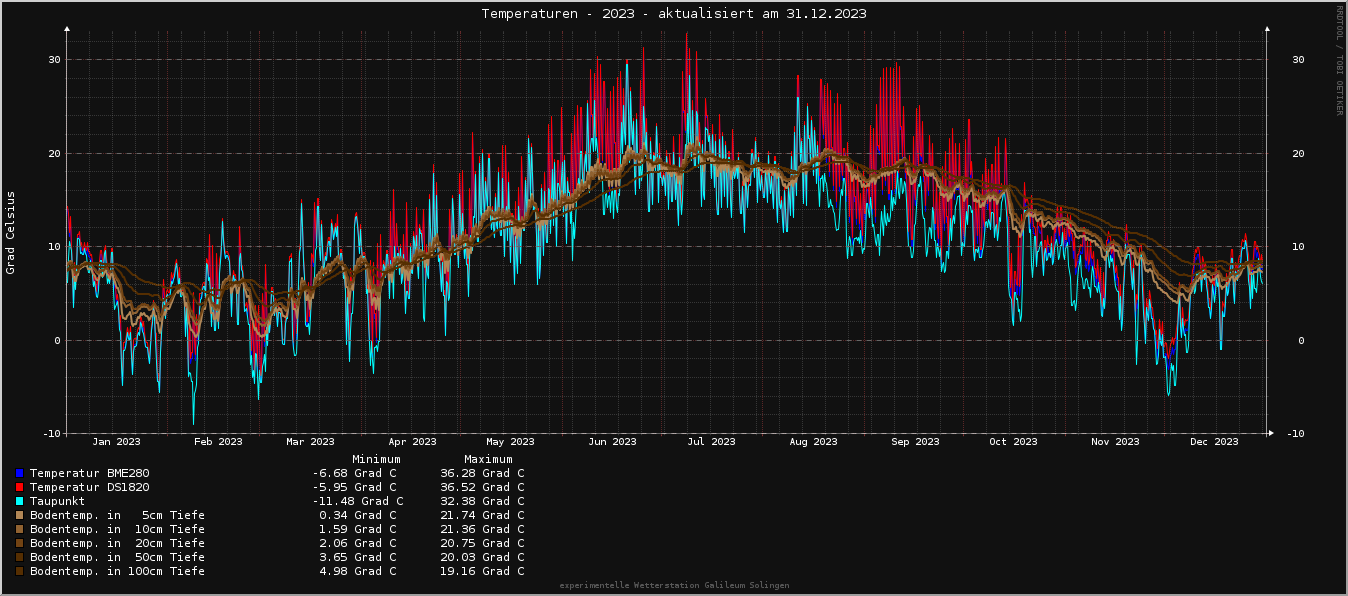This screenshot has width=1348, height=596.
Task: Select the Bodentemp. 100cm Tiefe color swatch
Action: [x=19, y=571]
